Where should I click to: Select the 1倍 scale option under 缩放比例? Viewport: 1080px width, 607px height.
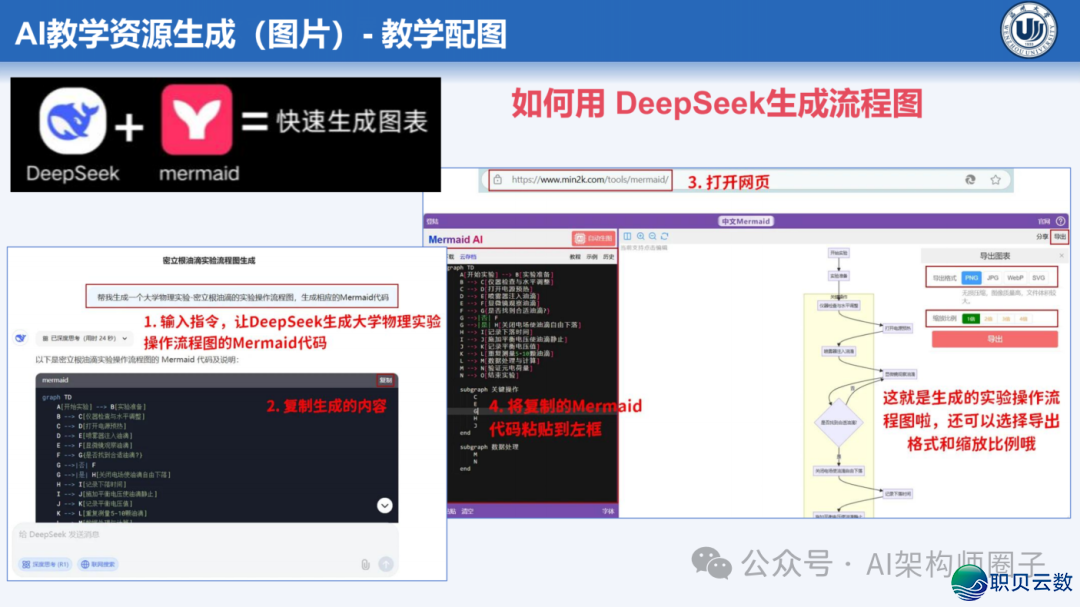971,318
